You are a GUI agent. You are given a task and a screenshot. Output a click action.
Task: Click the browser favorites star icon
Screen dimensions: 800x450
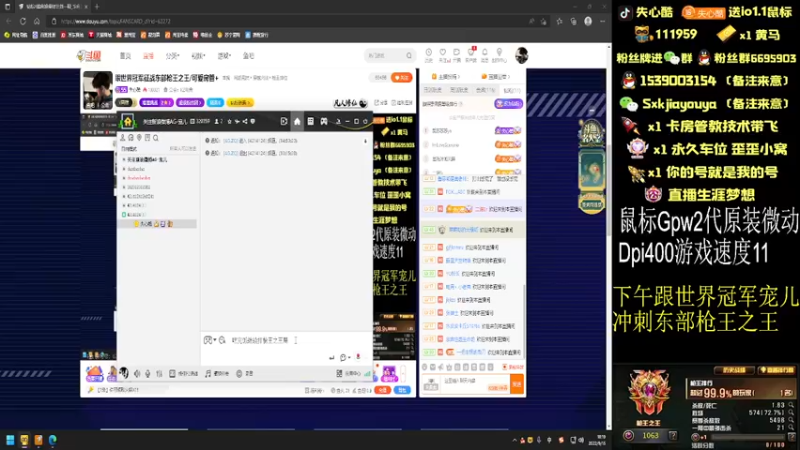click(x=559, y=21)
